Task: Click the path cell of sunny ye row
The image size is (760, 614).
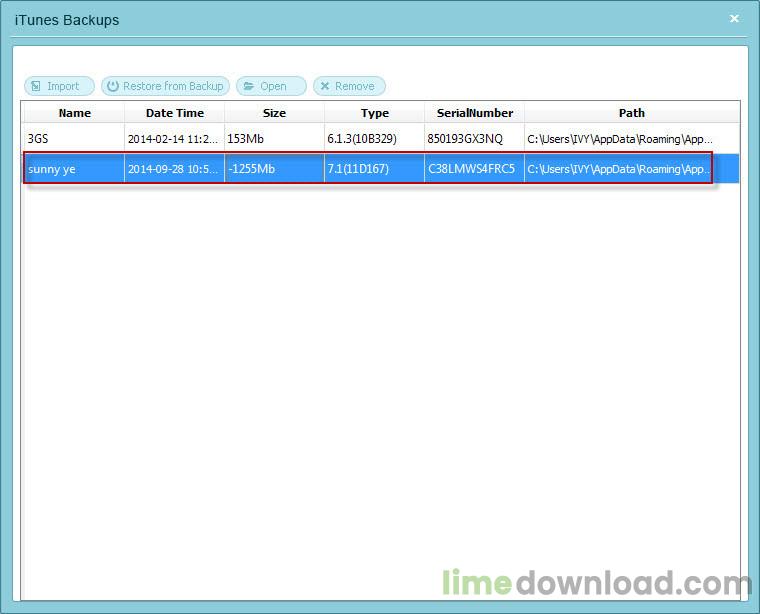Action: (632, 169)
